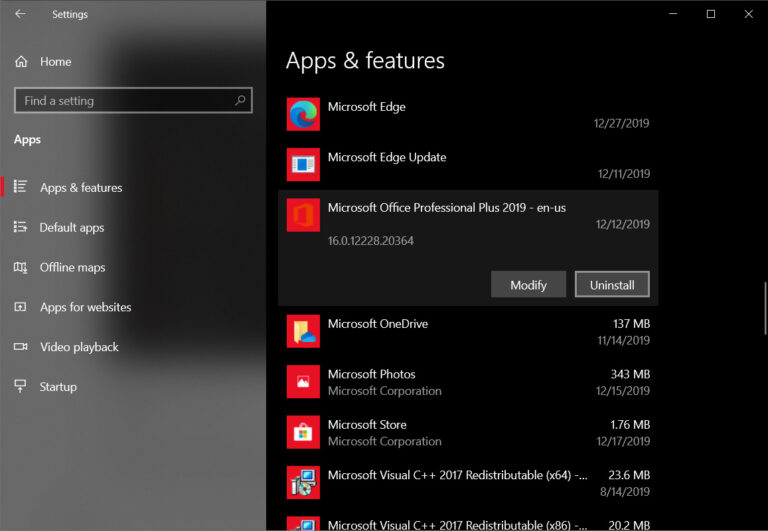This screenshot has height=531, width=768.
Task: Click the Visual C++ 2017 x64 icon
Action: [x=303, y=483]
